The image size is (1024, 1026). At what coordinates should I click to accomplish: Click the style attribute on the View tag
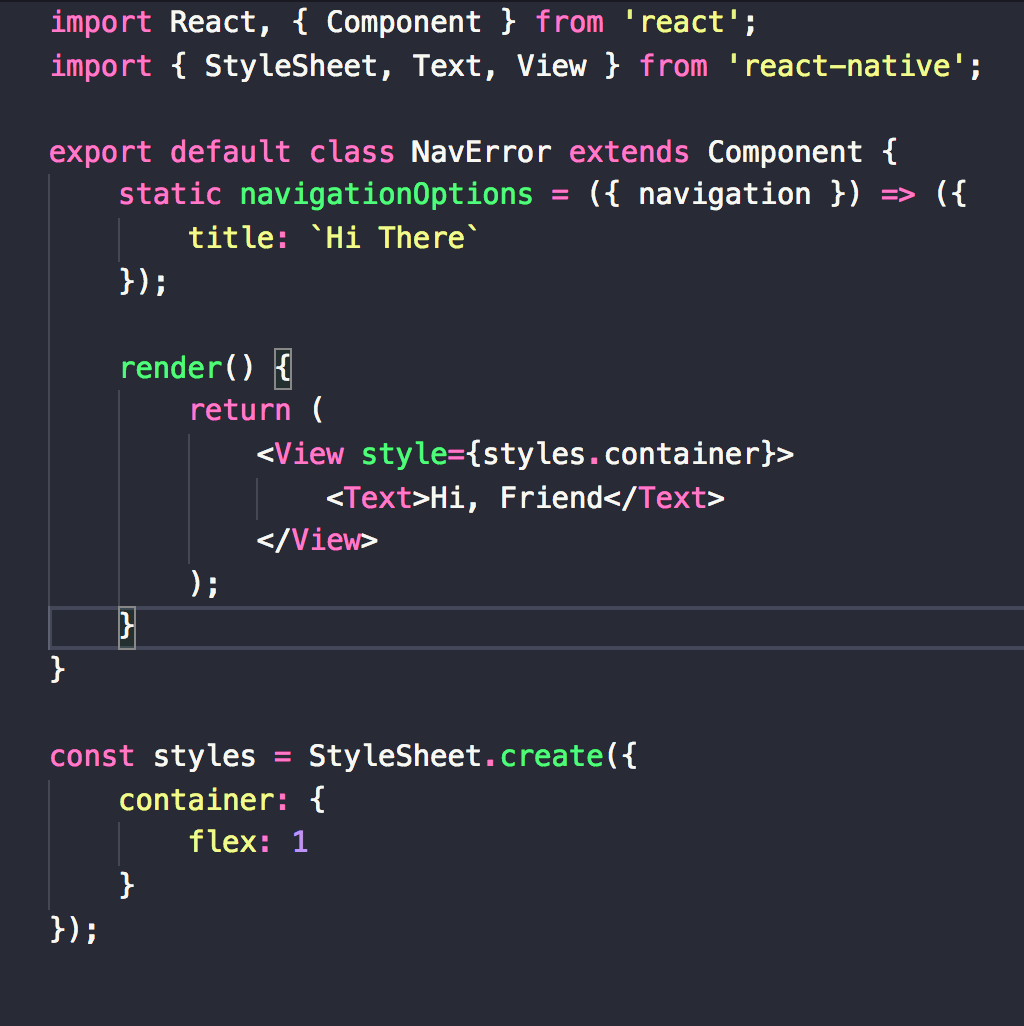point(404,455)
